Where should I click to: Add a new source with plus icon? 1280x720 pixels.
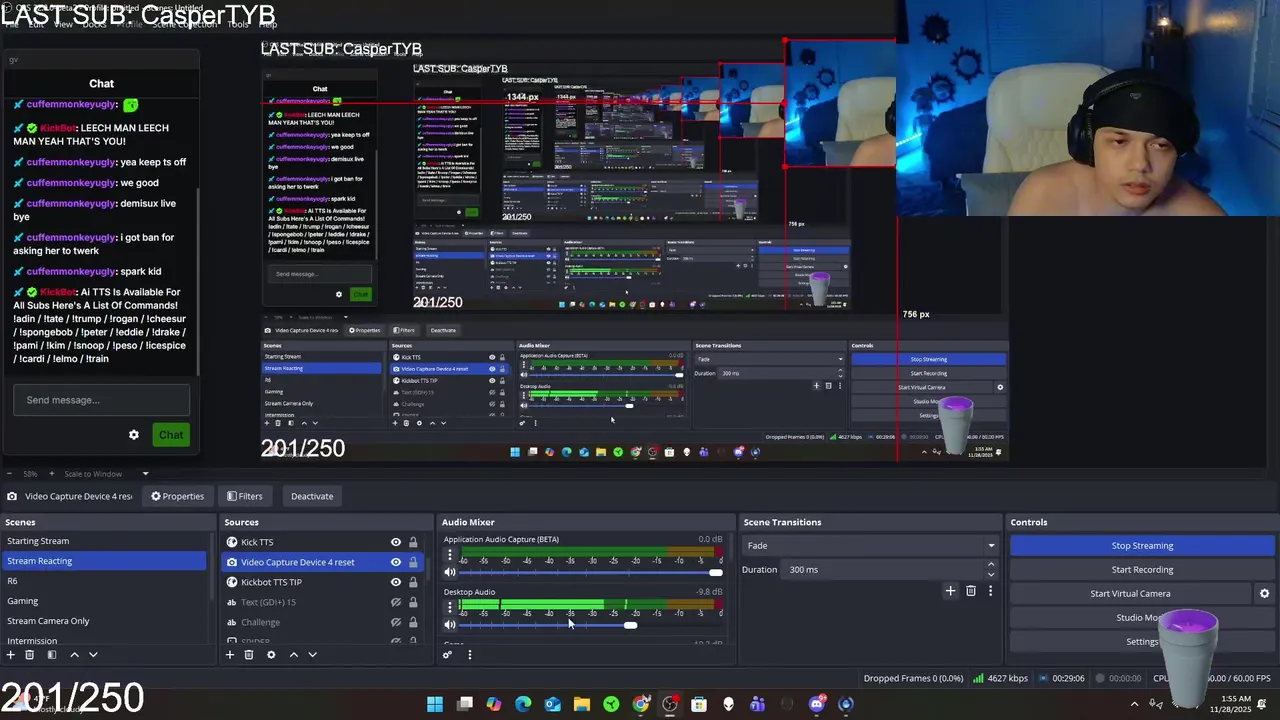(x=230, y=655)
